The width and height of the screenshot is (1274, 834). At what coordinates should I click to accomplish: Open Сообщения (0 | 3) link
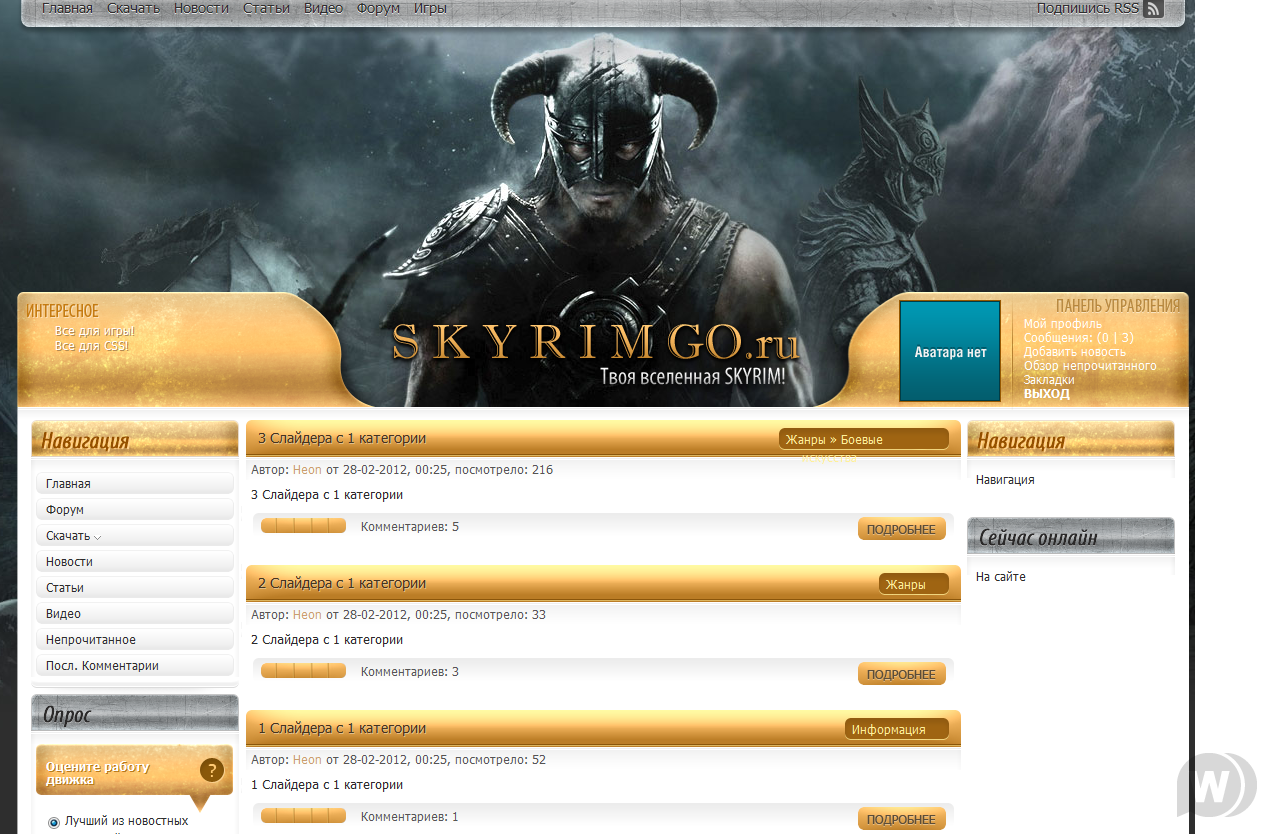[x=1078, y=338]
